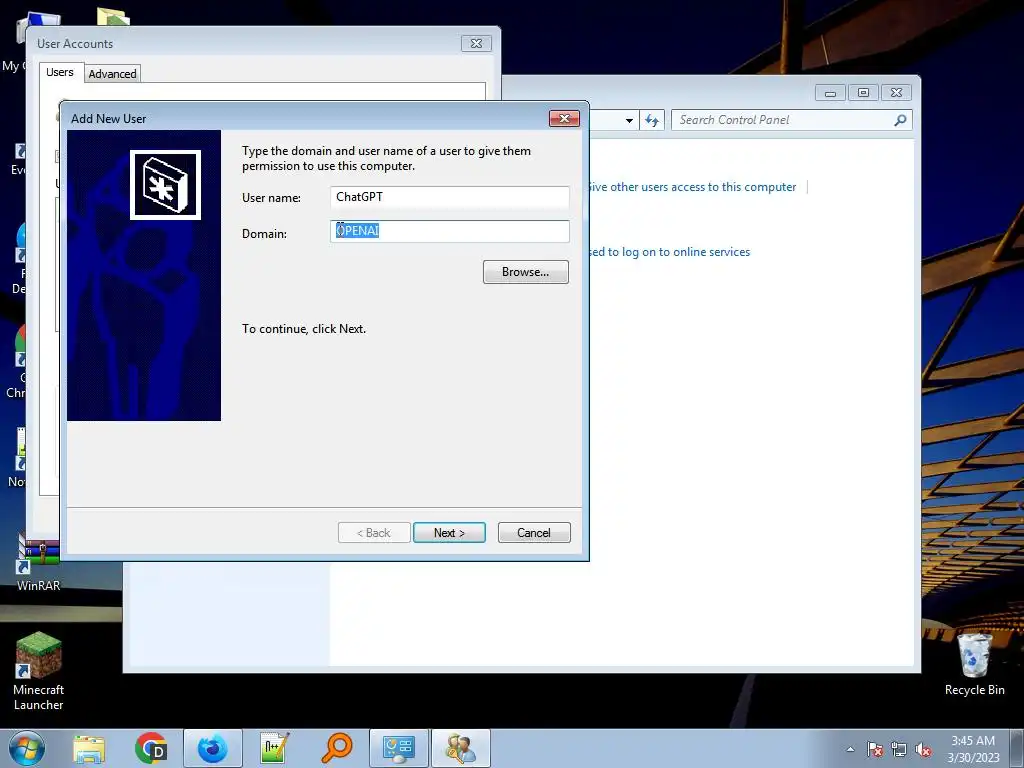Open Windows Explorer from the taskbar
1024x768 pixels.
pyautogui.click(x=89, y=748)
